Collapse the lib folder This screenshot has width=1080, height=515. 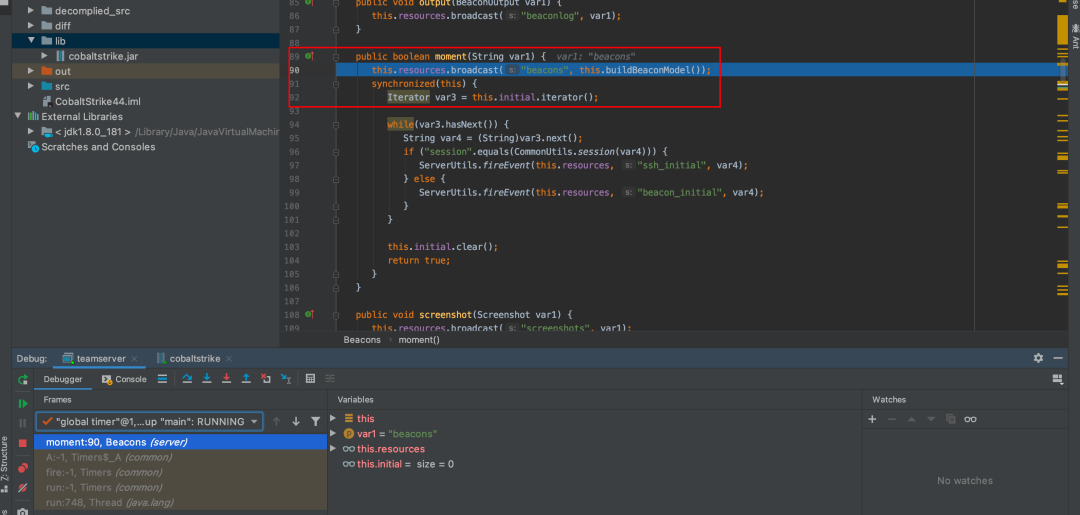[x=31, y=41]
